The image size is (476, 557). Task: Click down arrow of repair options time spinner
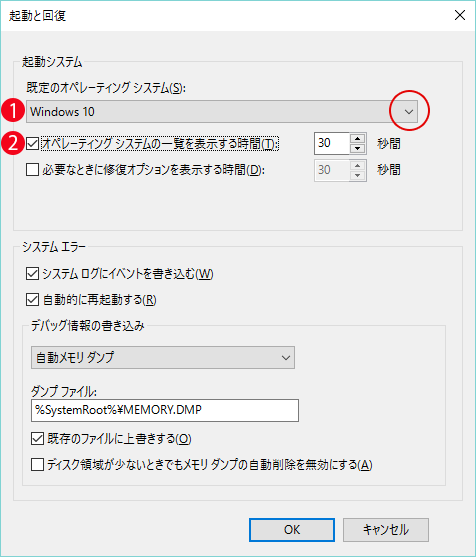(357, 175)
